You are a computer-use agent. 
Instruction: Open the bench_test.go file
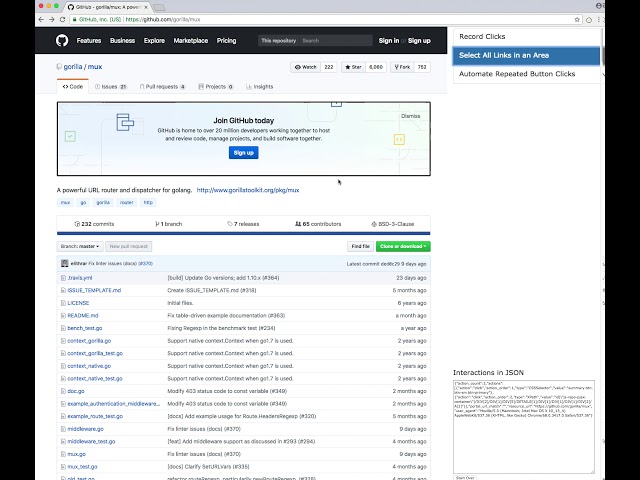coord(84,328)
